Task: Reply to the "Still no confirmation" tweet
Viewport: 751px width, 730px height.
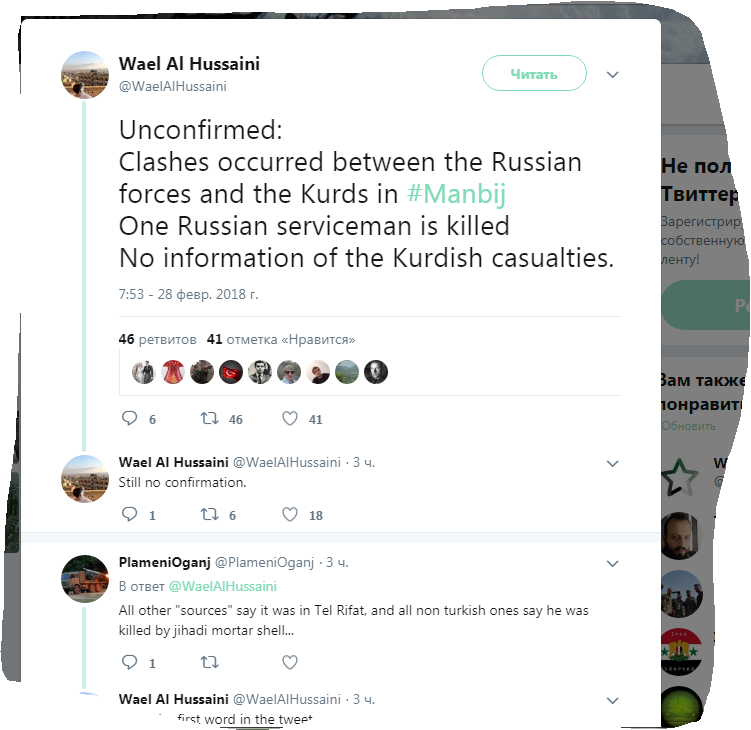Action: [x=129, y=515]
